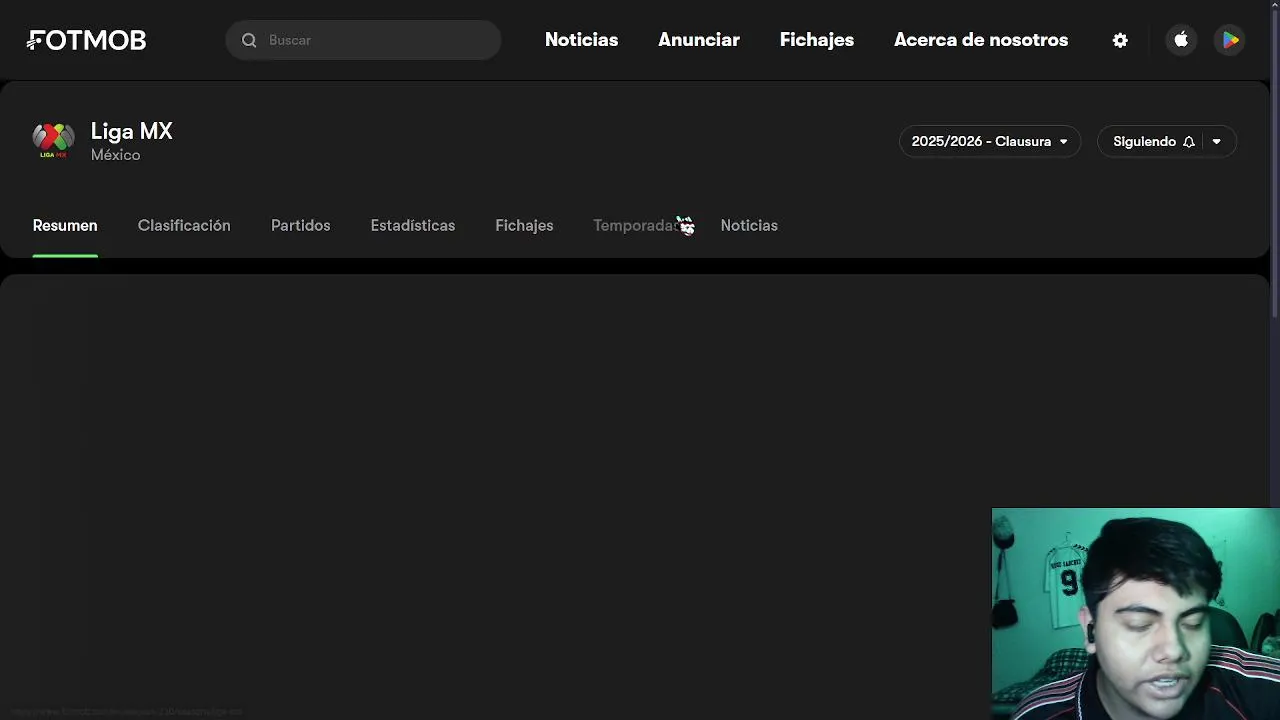Image resolution: width=1280 pixels, height=720 pixels.
Task: Switch to the league Fichajes tab
Action: click(524, 226)
